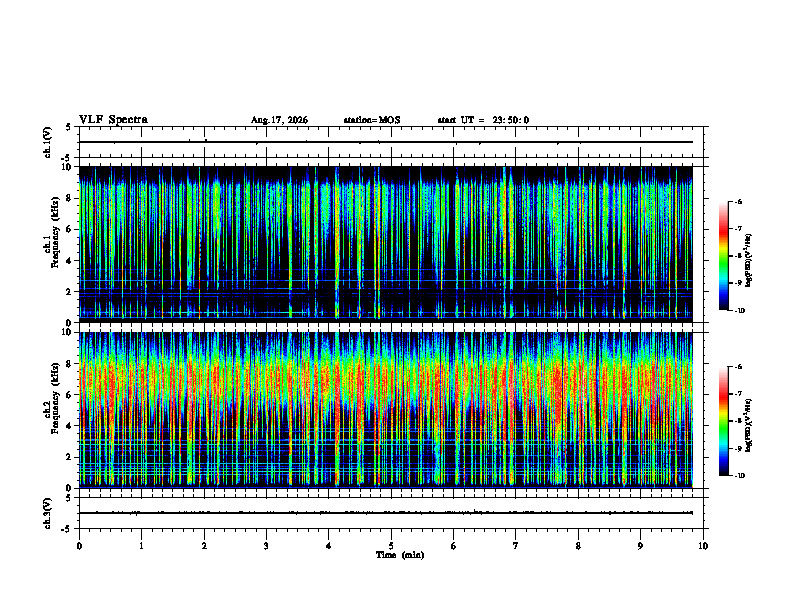The image size is (792, 612).
Task: Click the ch.1 color scale bar
Action: tap(723, 256)
